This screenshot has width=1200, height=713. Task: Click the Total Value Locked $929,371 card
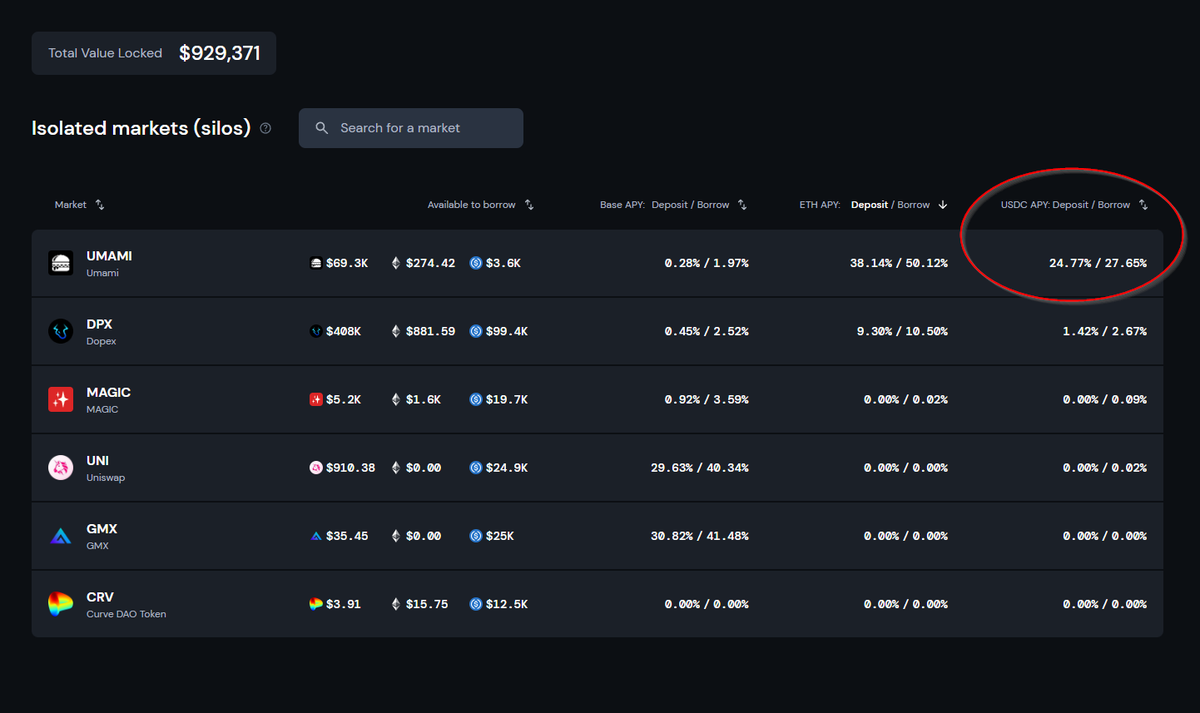[x=154, y=53]
